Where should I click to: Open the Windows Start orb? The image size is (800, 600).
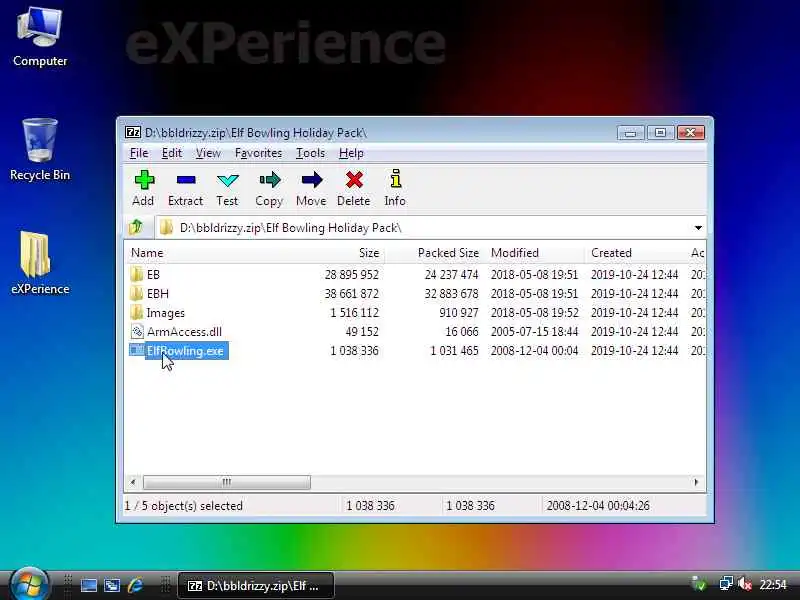tap(29, 585)
